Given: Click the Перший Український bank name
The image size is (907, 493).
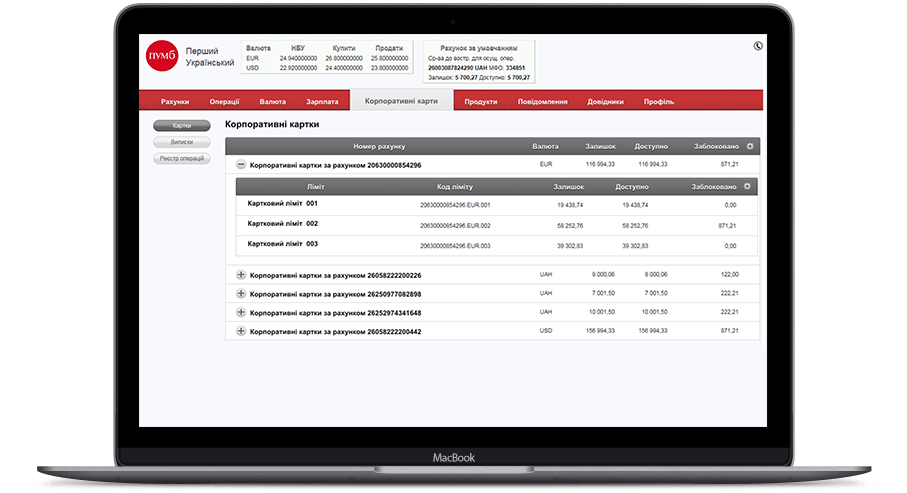Looking at the screenshot, I should click(210, 57).
